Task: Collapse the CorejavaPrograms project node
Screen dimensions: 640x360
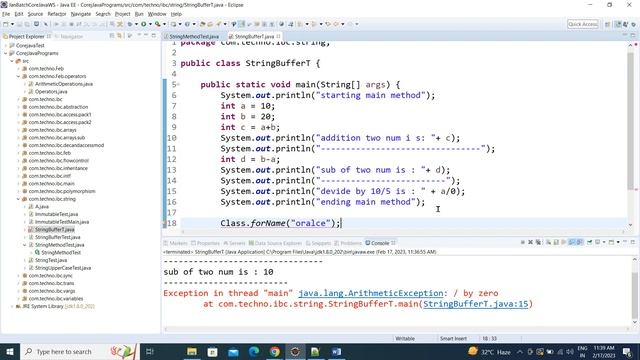Action: (5, 53)
